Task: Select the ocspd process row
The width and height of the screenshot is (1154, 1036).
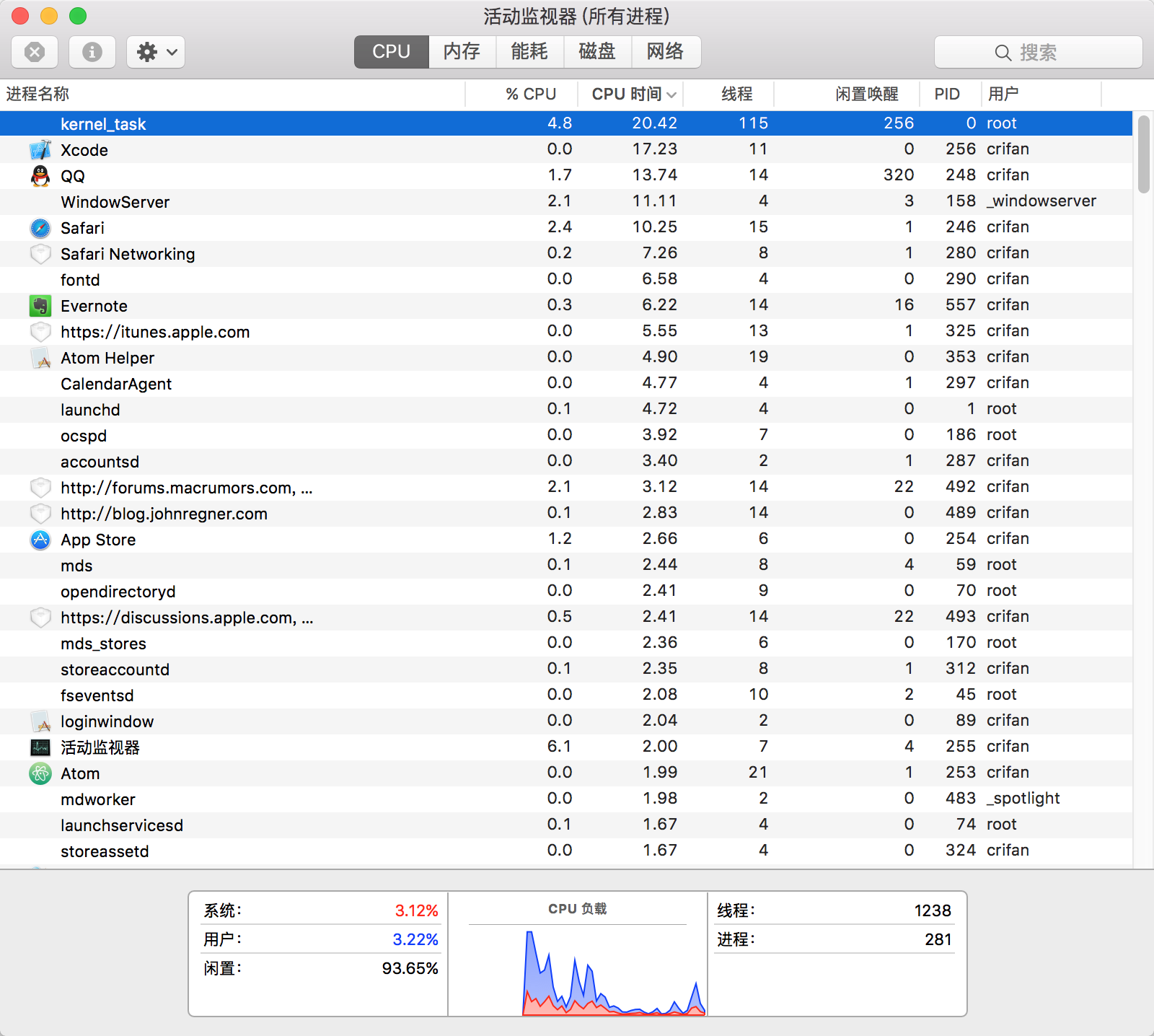Action: click(566, 436)
